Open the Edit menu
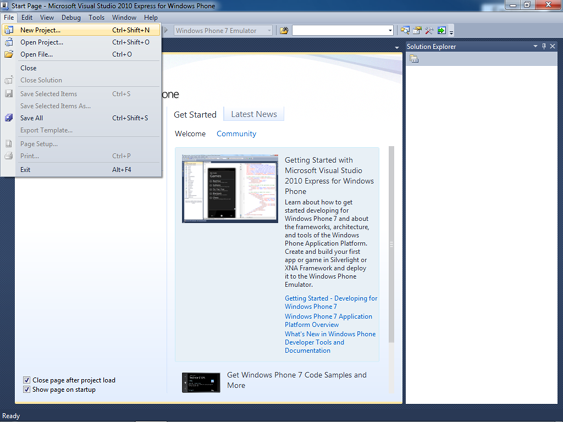The width and height of the screenshot is (563, 422). (x=27, y=18)
